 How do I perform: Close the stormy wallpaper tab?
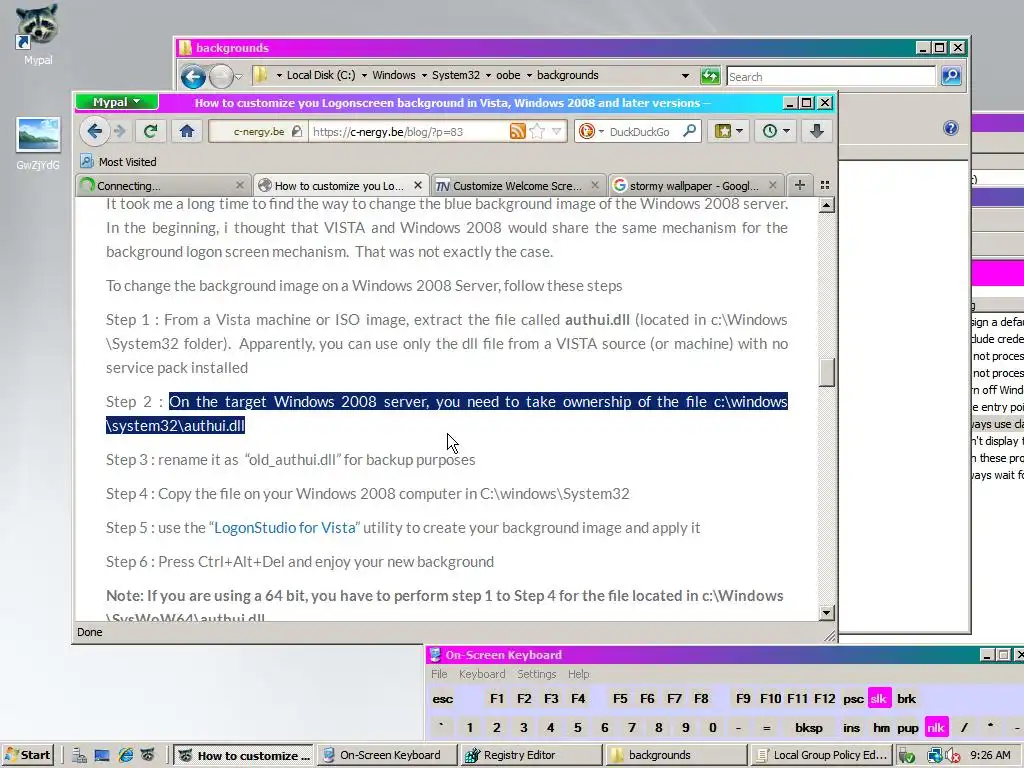(773, 185)
